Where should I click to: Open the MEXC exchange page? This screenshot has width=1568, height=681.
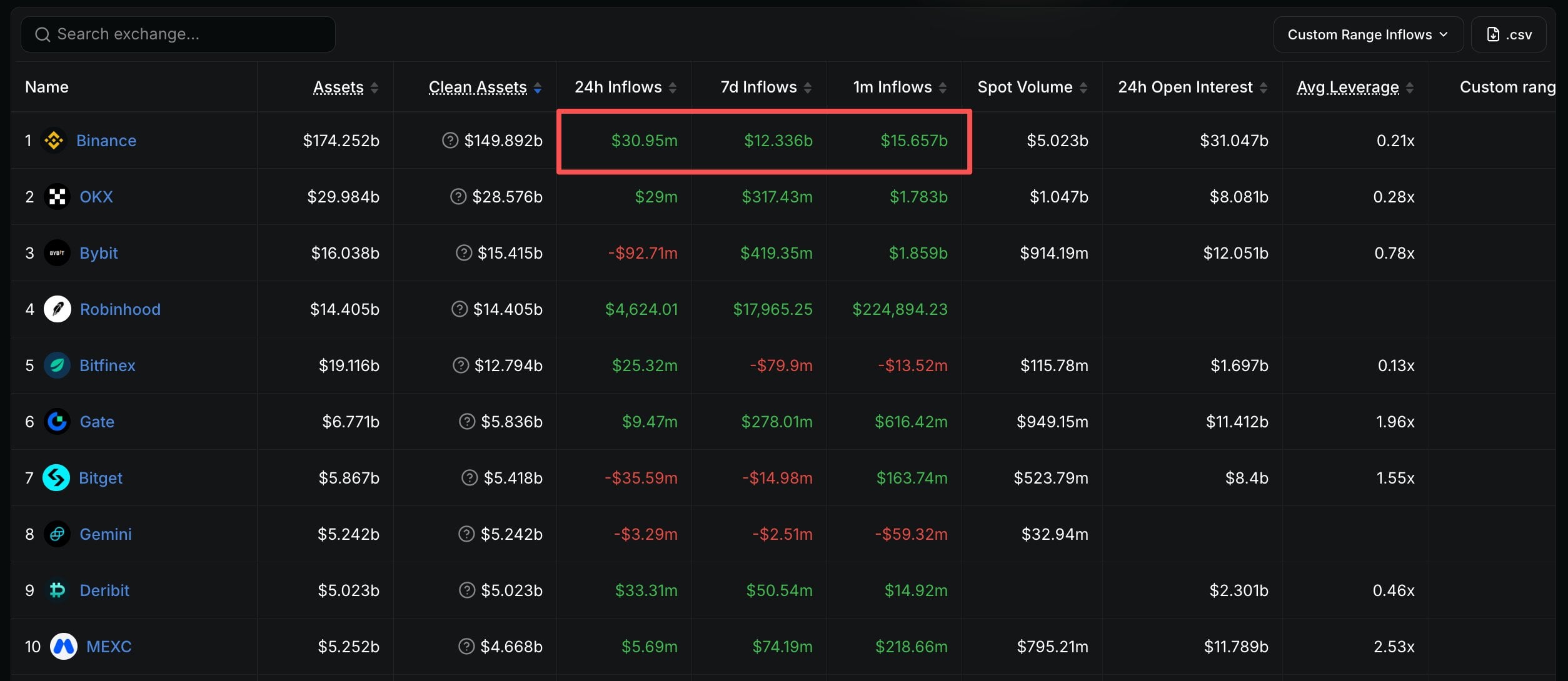[x=109, y=647]
